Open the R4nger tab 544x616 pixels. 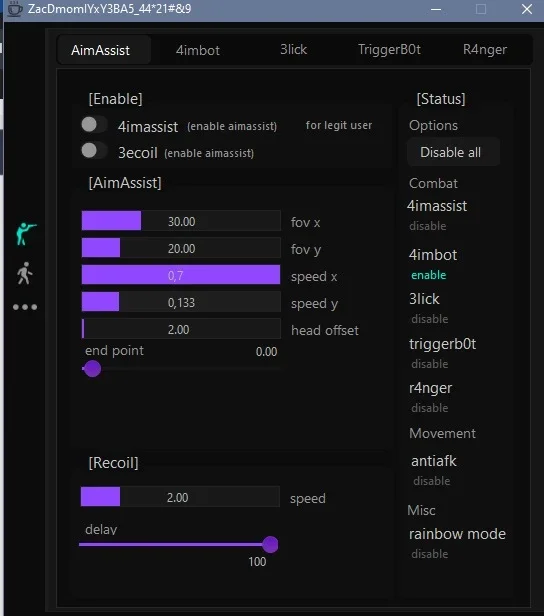click(485, 50)
